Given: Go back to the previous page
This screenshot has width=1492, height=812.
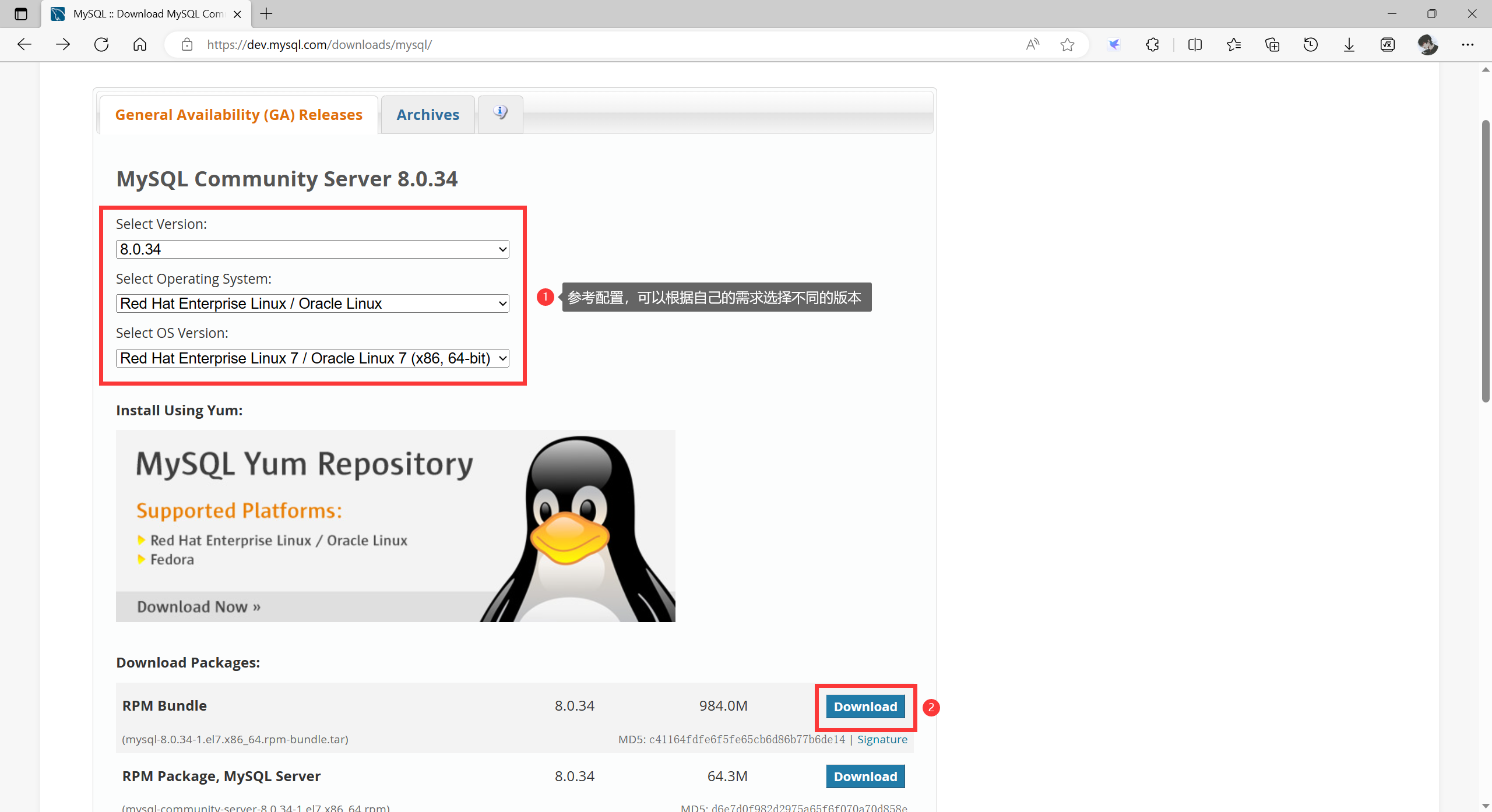Looking at the screenshot, I should (x=24, y=44).
